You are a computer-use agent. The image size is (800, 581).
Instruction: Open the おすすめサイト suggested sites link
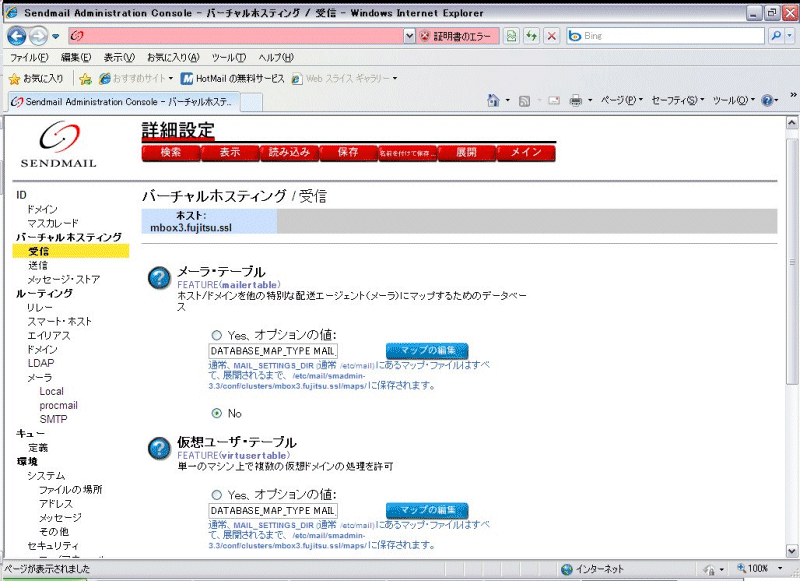point(136,79)
